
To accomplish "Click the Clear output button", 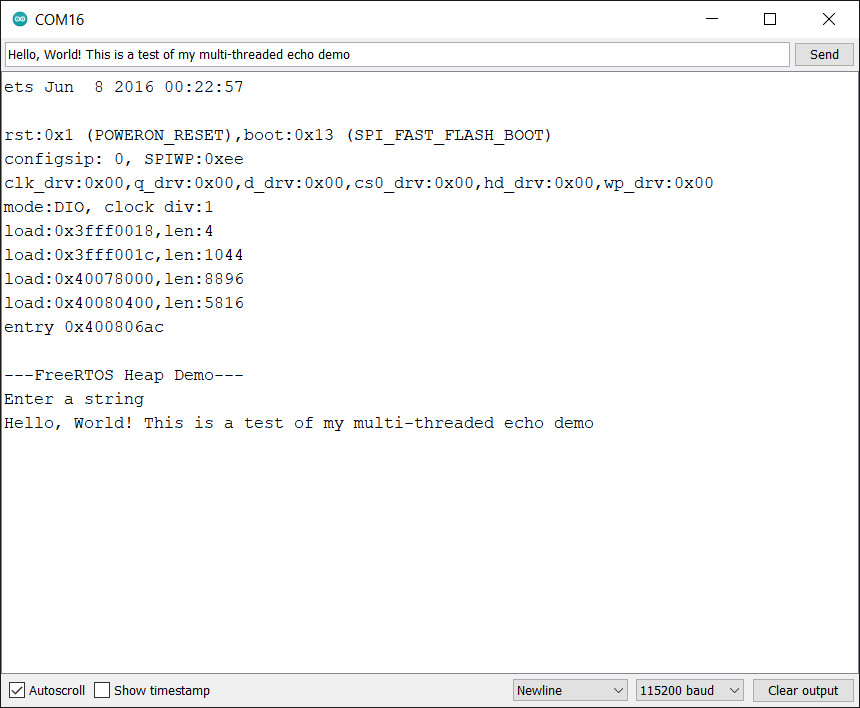I will coord(803,690).
